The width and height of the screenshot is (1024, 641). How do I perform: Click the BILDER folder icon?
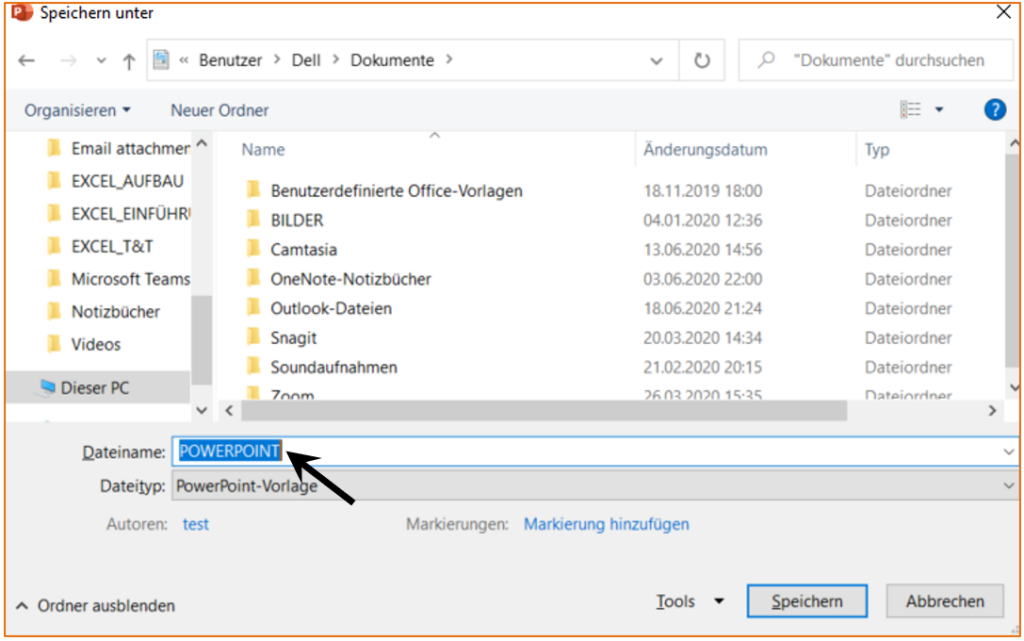click(x=253, y=219)
